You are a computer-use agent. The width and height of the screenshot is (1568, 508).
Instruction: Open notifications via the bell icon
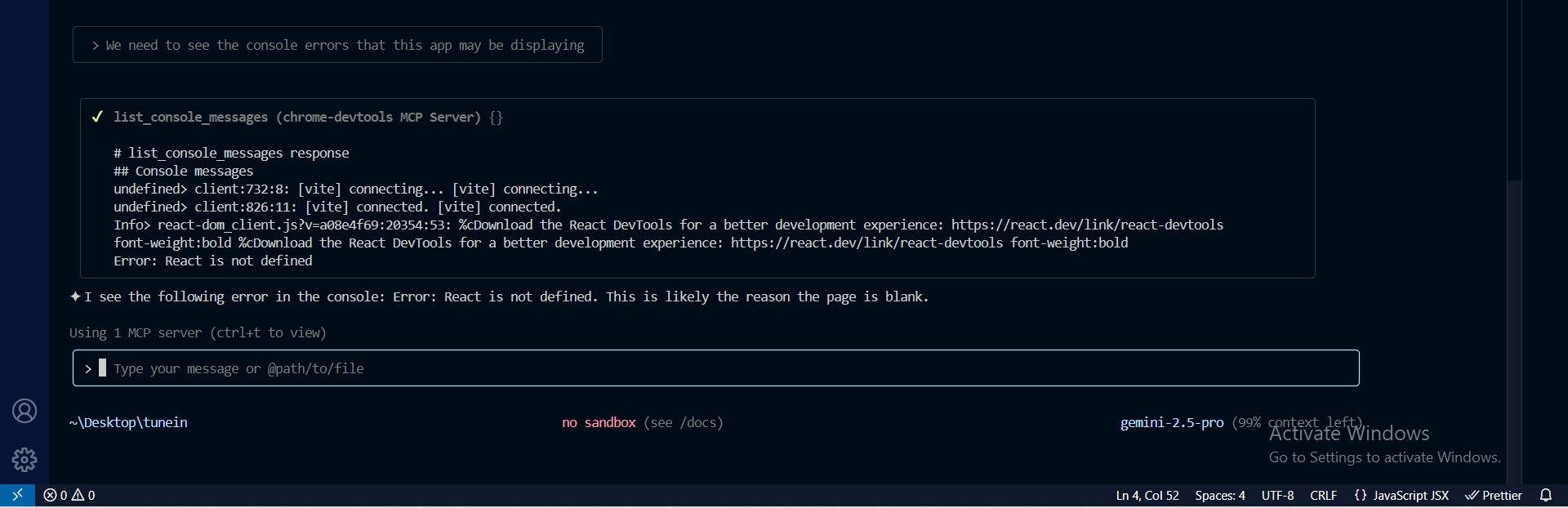coord(1545,496)
